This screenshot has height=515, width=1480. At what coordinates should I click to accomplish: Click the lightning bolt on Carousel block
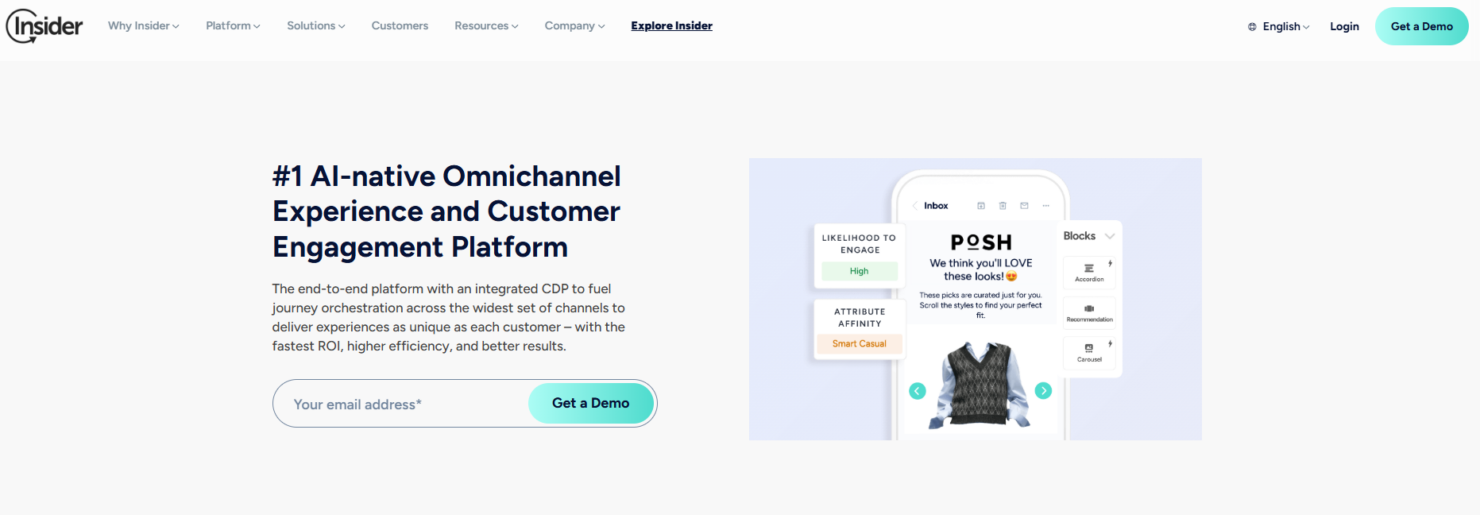[1110, 344]
